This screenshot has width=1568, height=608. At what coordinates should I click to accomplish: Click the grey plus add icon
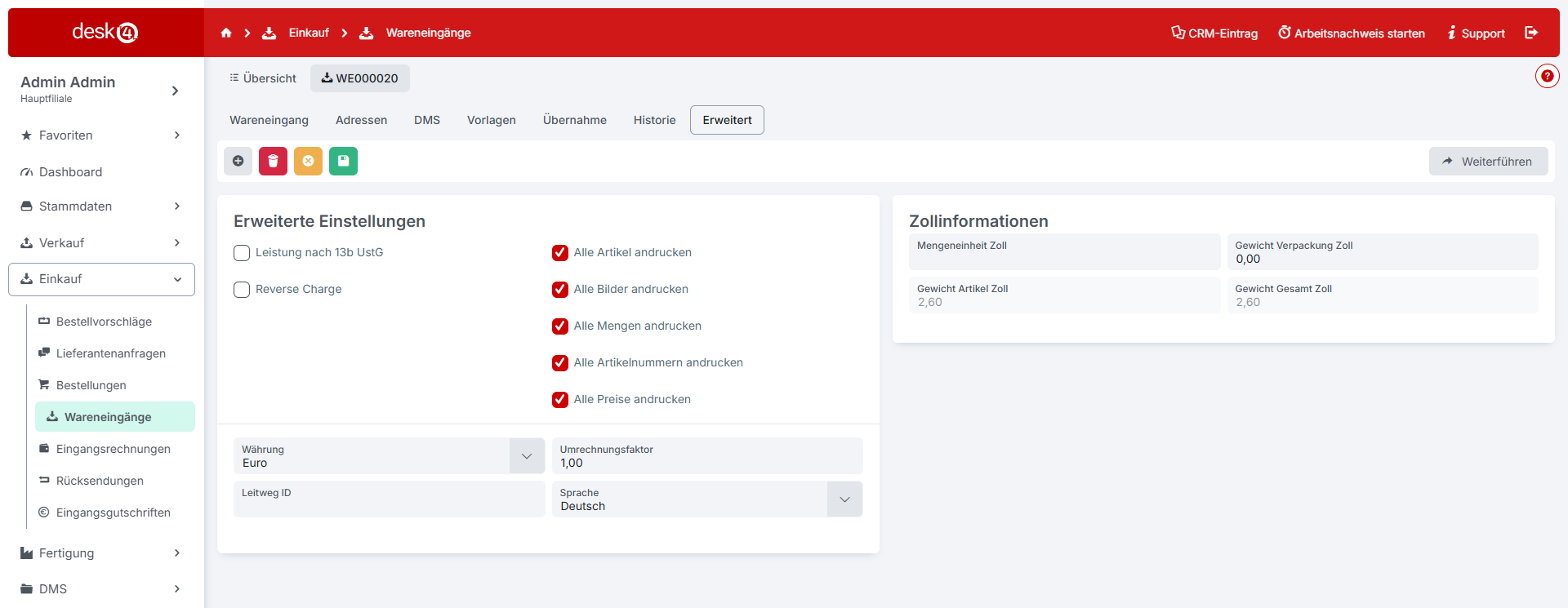click(238, 161)
